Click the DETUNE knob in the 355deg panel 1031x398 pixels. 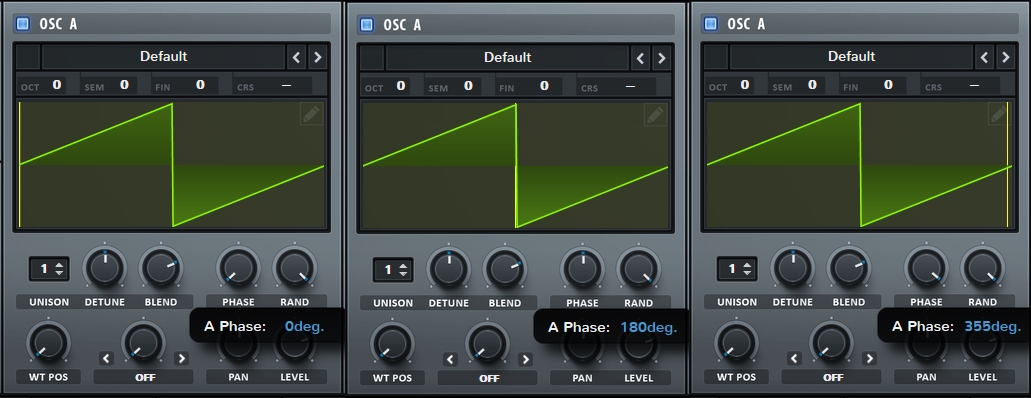coord(793,268)
